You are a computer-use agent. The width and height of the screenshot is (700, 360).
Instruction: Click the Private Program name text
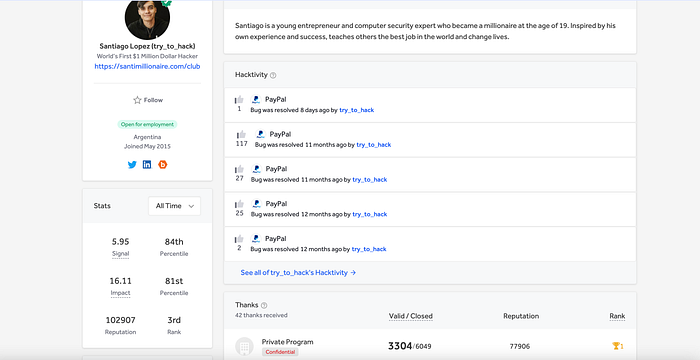[x=288, y=342]
